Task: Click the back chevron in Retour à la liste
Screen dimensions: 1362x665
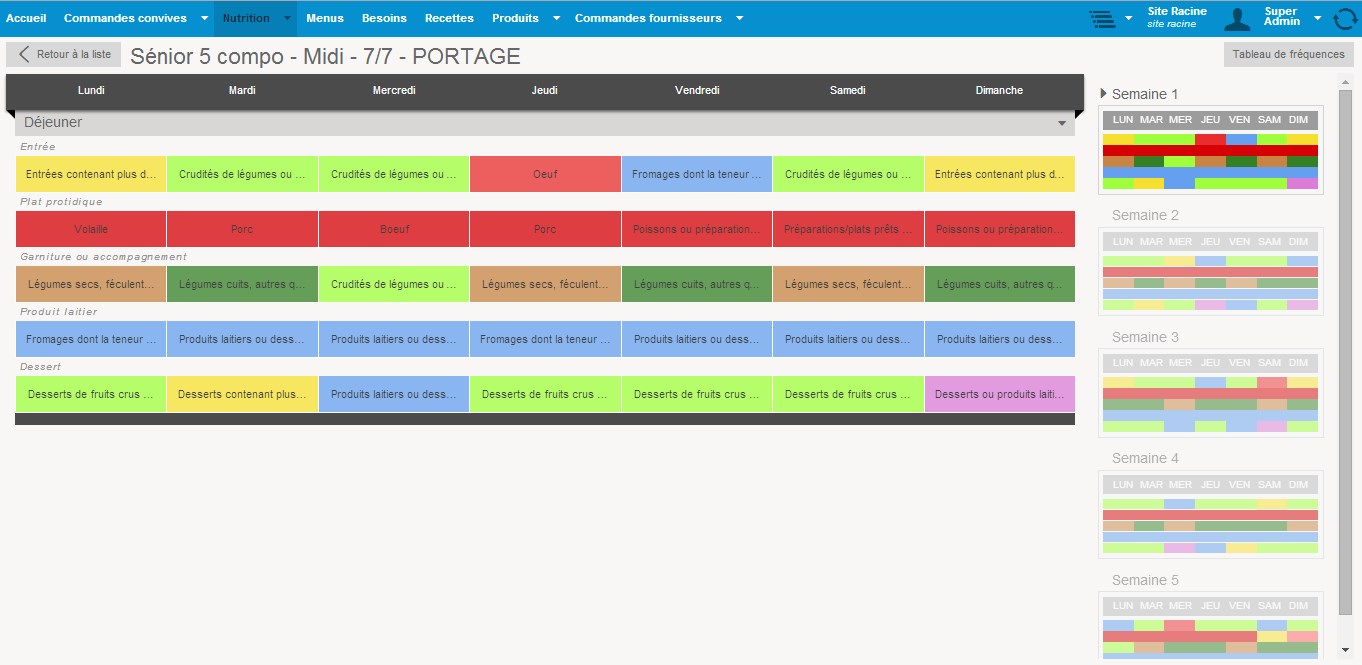Action: click(24, 55)
